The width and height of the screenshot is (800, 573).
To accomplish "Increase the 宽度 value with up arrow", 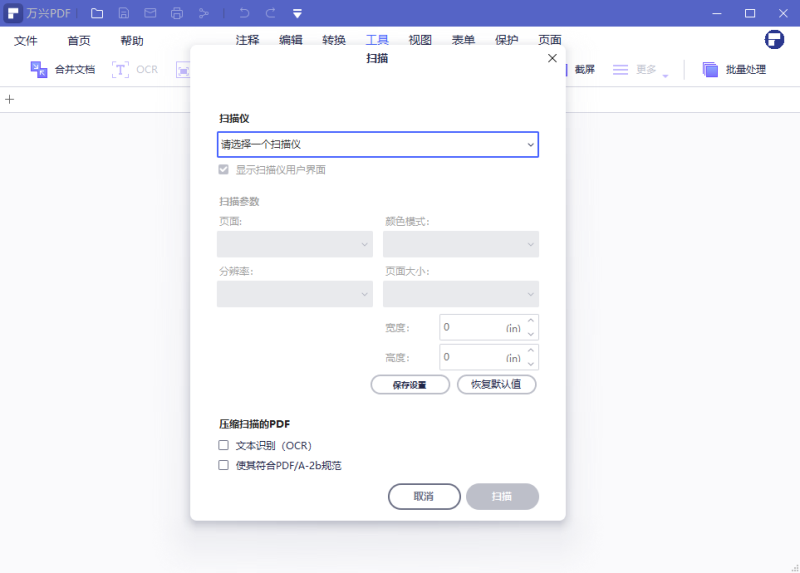I will pos(531,320).
